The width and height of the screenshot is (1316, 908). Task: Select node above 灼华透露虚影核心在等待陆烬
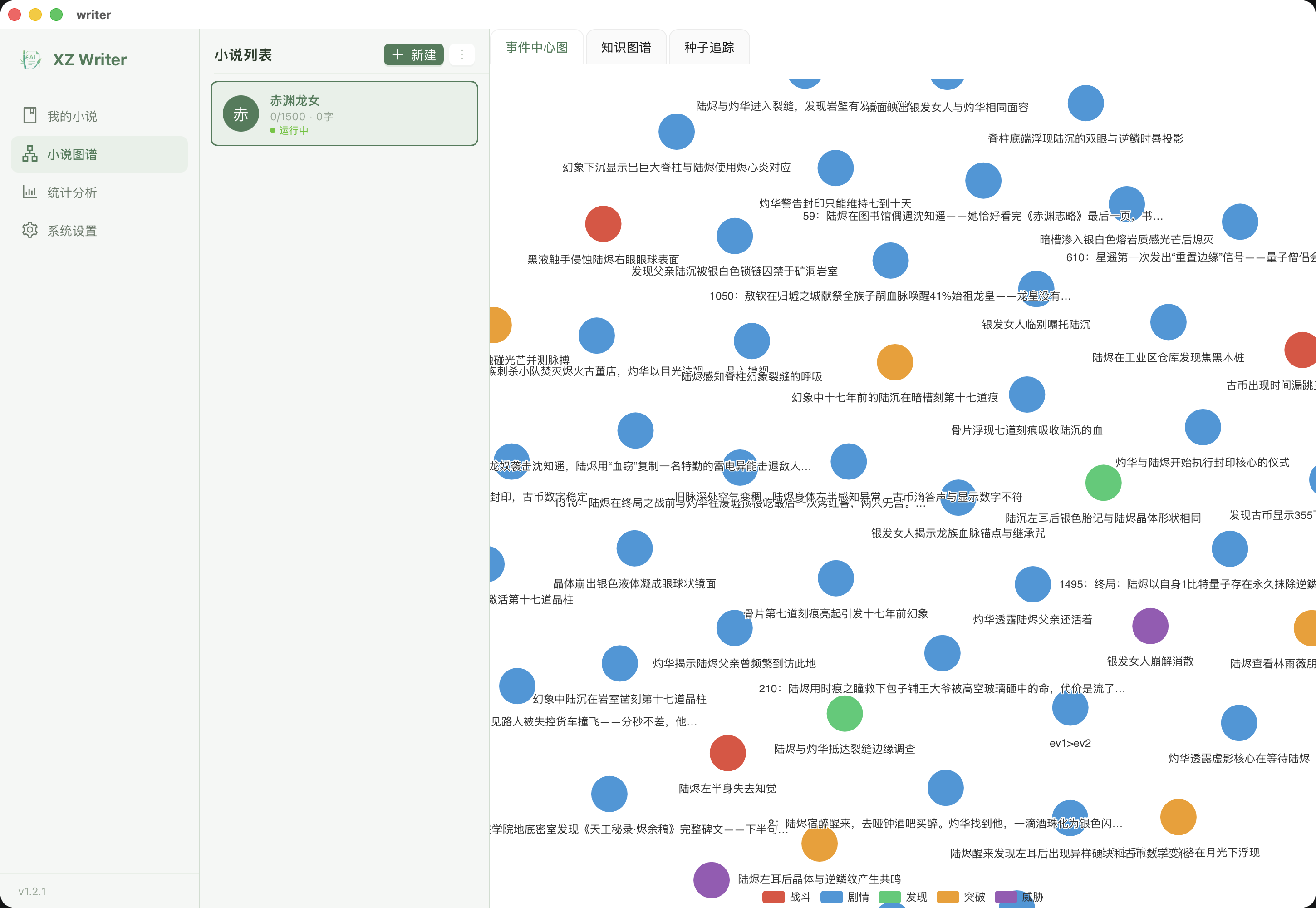(1239, 722)
